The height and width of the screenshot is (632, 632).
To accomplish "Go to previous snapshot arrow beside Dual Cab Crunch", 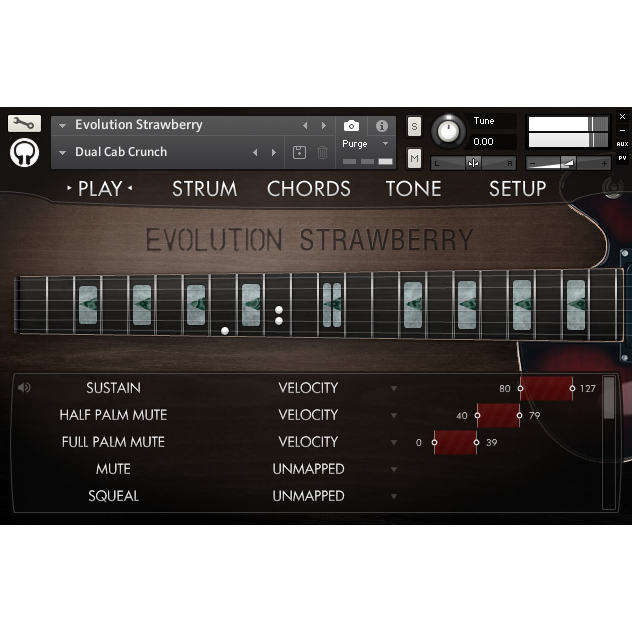I will coord(255,153).
